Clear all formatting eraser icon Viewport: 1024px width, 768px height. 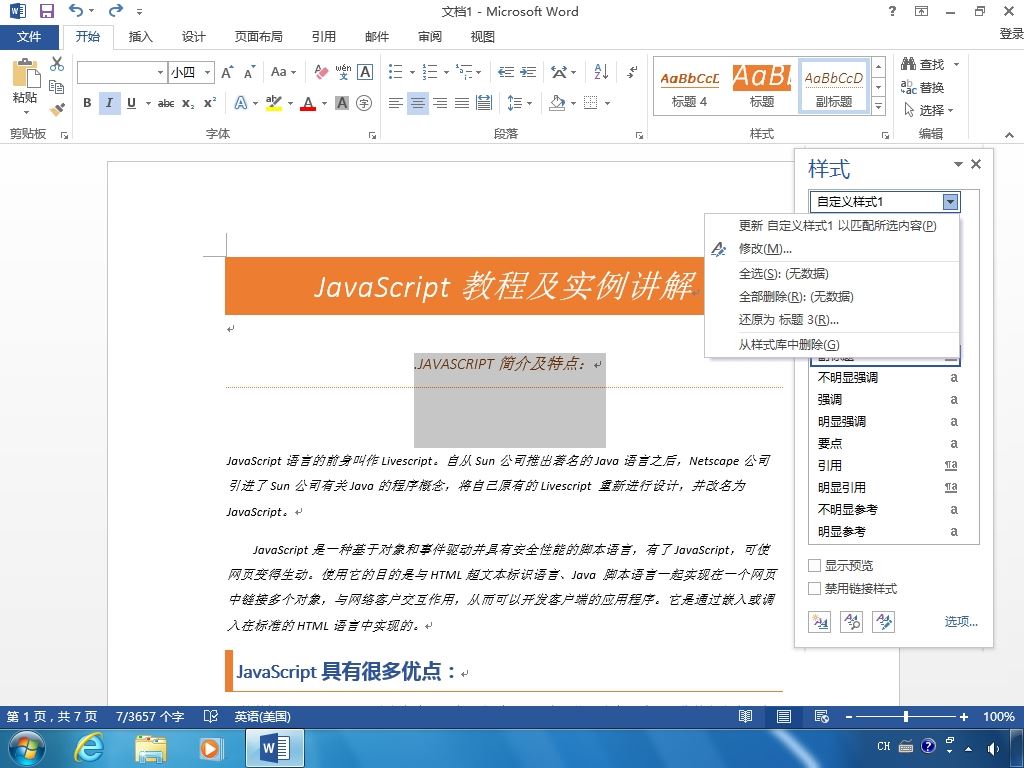tap(321, 72)
